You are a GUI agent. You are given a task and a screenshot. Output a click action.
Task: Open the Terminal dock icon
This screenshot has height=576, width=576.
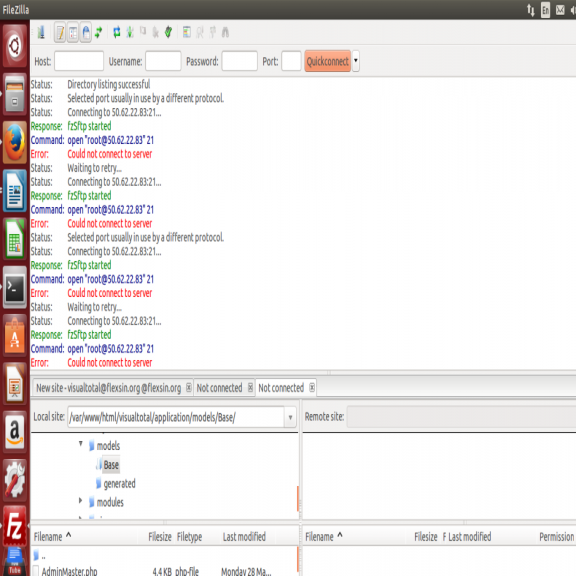[15, 287]
